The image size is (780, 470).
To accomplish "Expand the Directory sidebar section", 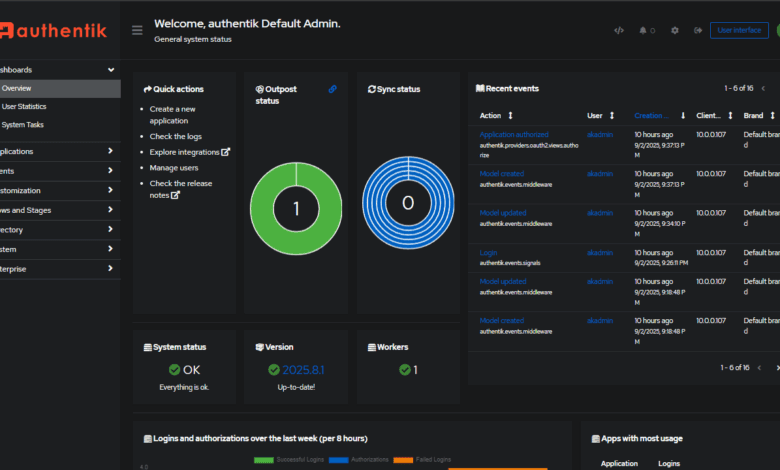I will (x=60, y=230).
